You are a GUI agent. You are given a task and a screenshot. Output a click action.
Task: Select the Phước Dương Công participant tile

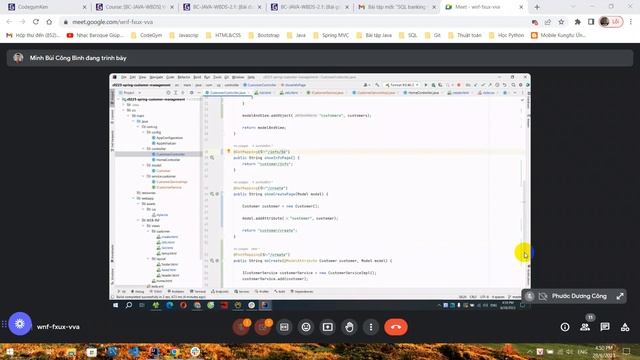pyautogui.click(x=574, y=296)
